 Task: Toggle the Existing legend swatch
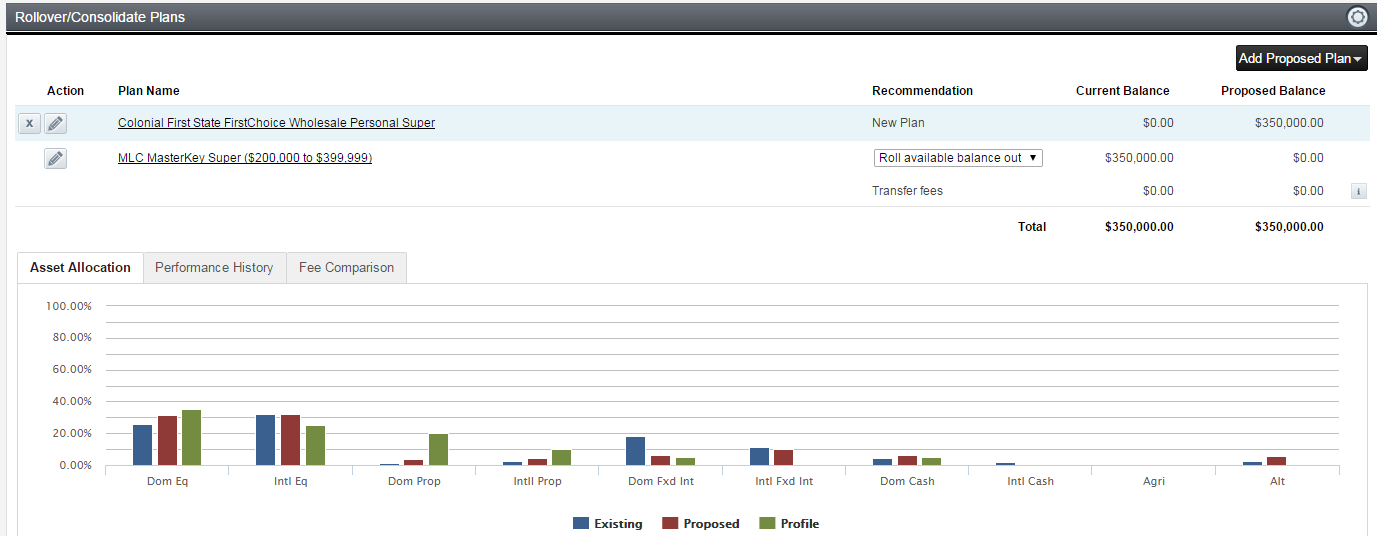[581, 523]
